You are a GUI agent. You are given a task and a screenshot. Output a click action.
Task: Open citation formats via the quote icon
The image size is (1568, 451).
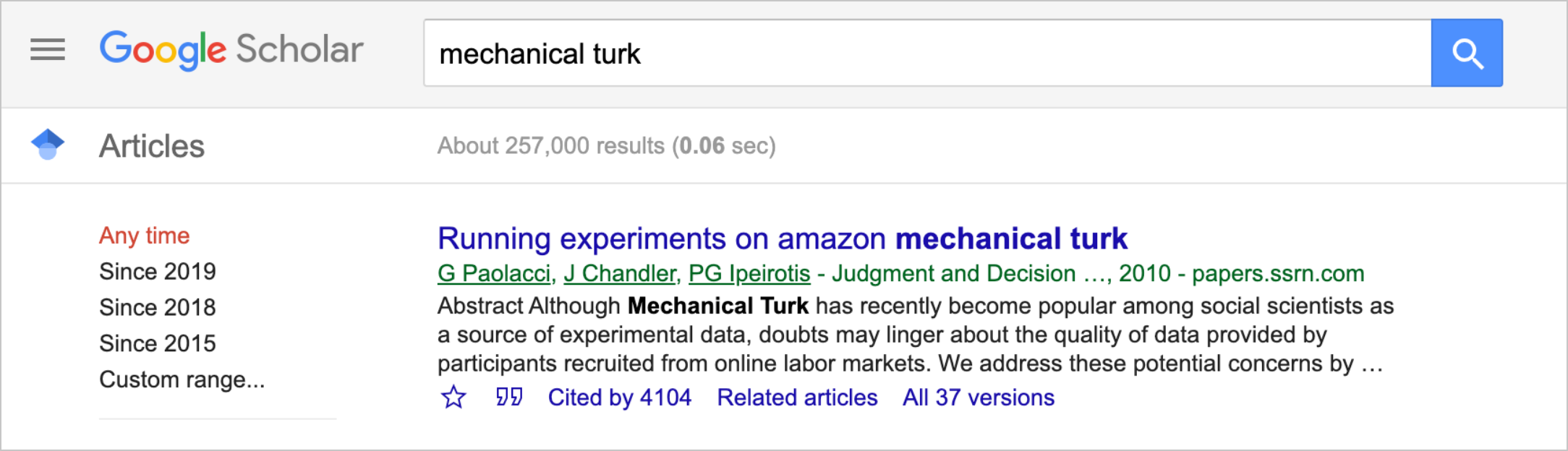508,398
